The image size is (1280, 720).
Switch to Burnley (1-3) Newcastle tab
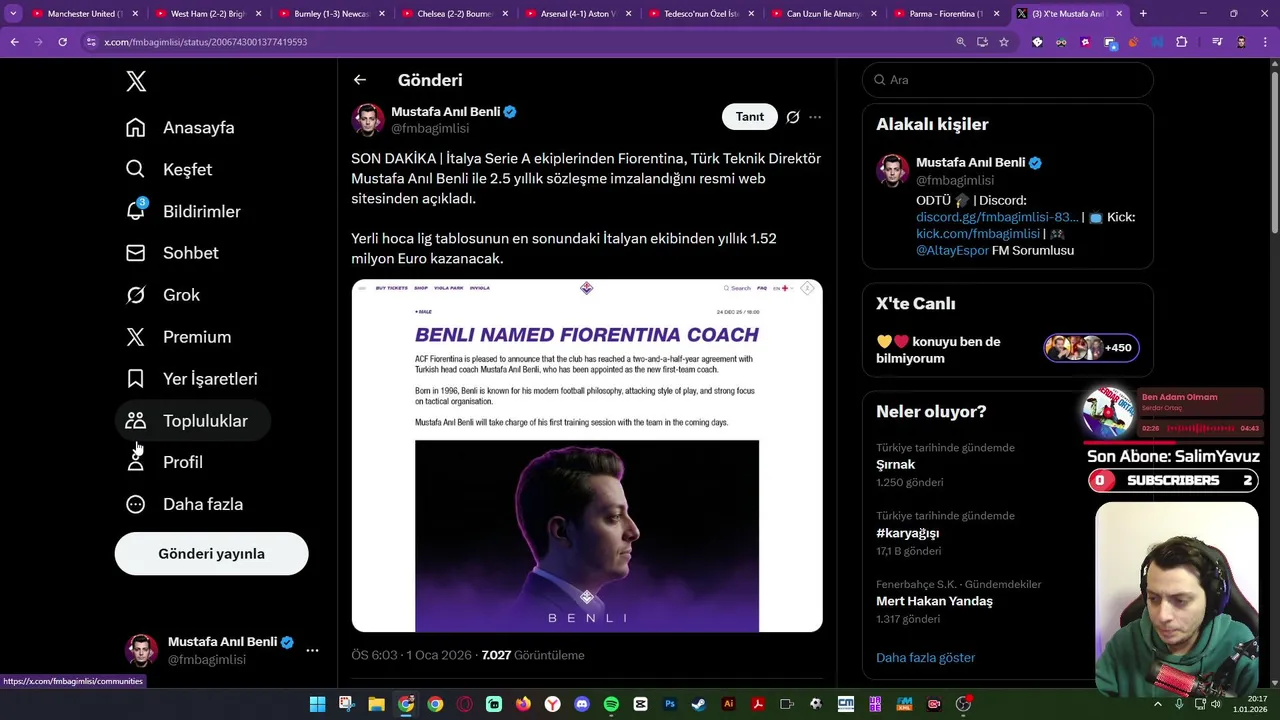[331, 14]
